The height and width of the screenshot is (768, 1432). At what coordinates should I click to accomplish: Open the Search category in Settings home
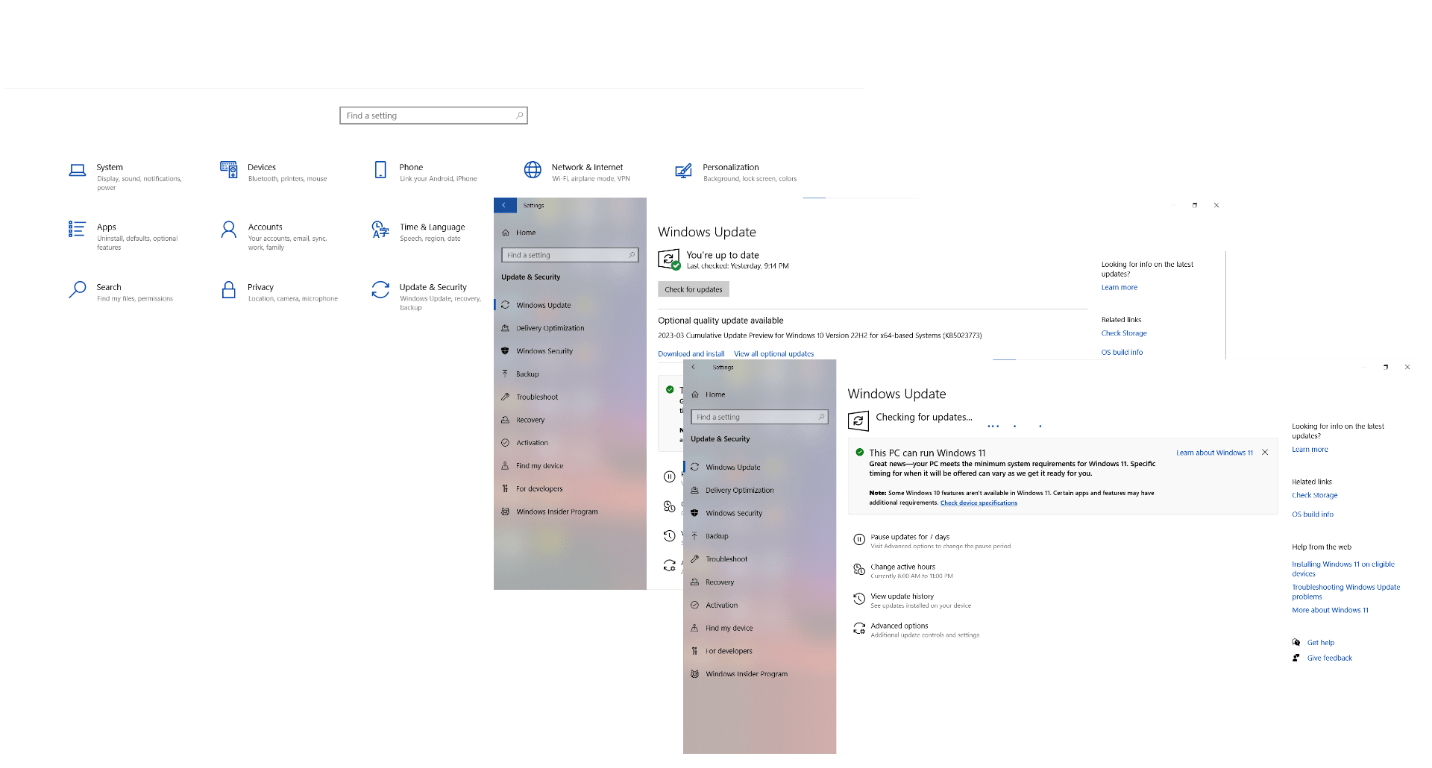coord(121,292)
